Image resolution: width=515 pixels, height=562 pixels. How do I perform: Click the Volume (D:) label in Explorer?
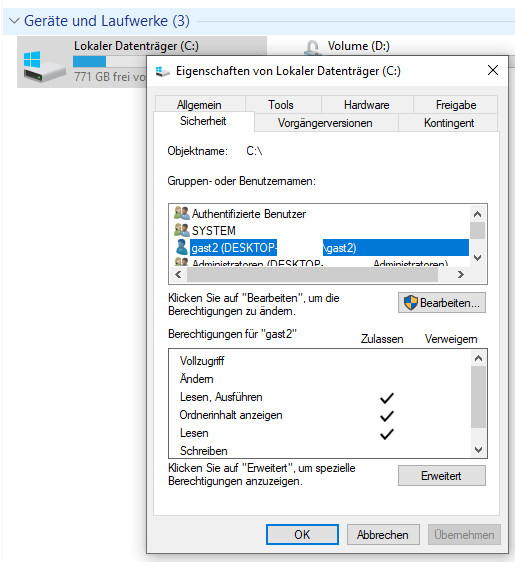(358, 46)
